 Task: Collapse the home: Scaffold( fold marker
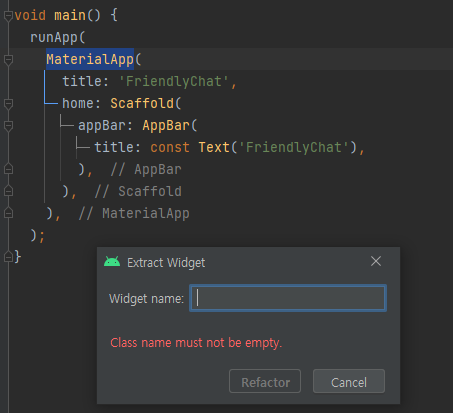click(8, 104)
